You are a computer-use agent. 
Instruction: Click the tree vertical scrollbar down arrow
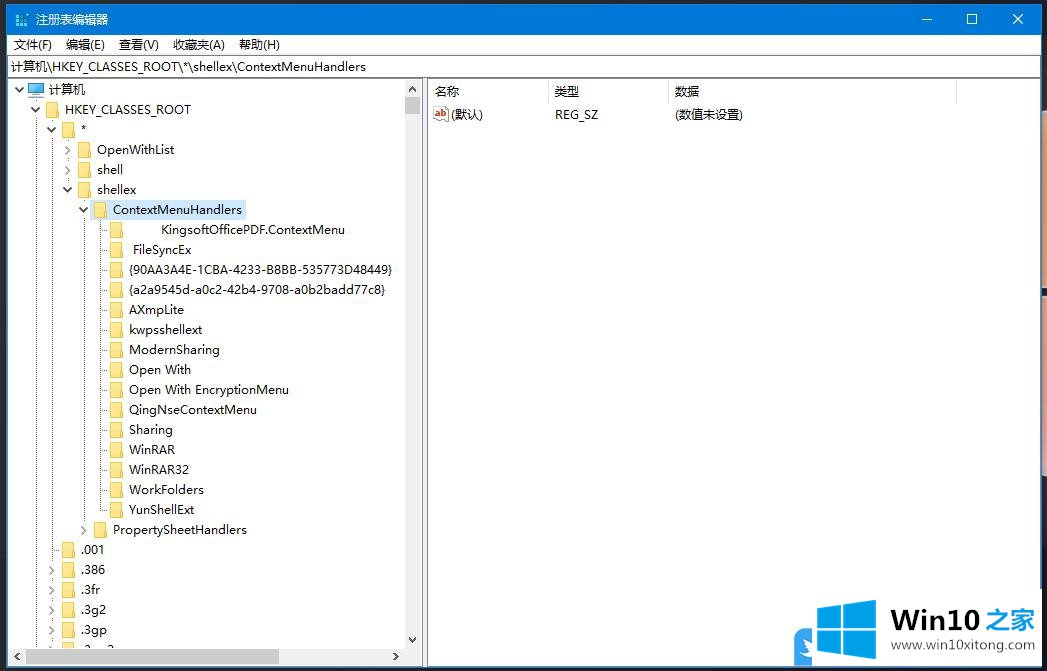coord(412,639)
